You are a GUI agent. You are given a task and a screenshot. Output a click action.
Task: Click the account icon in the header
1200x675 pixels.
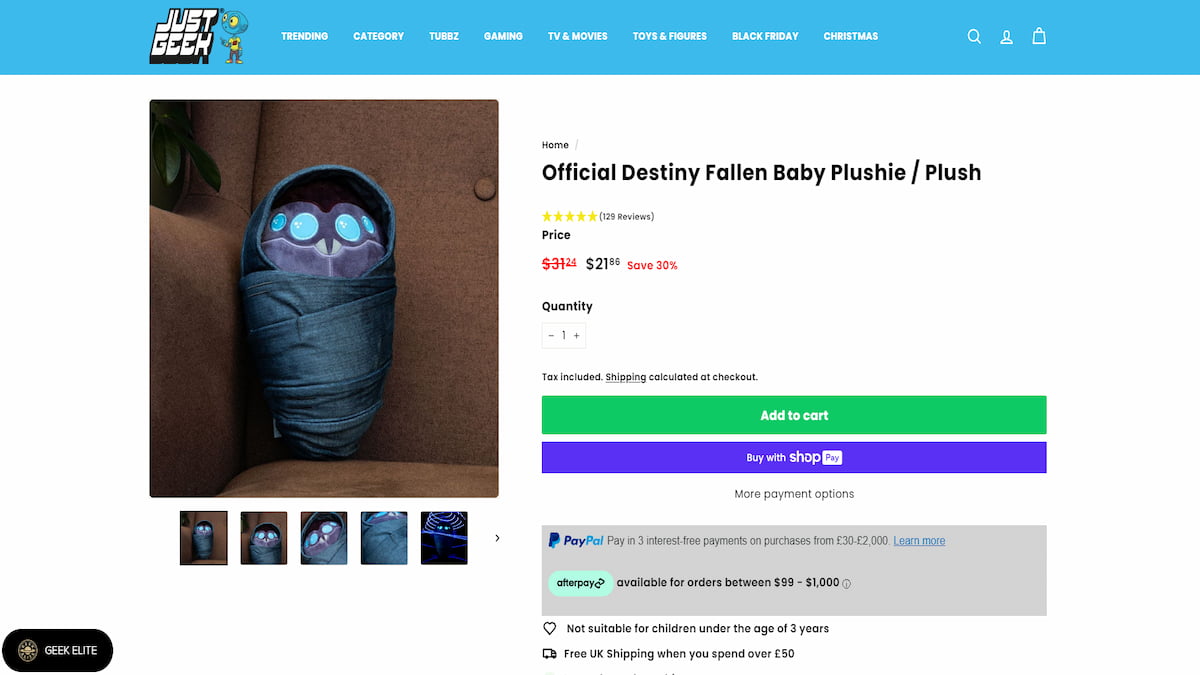click(1006, 36)
